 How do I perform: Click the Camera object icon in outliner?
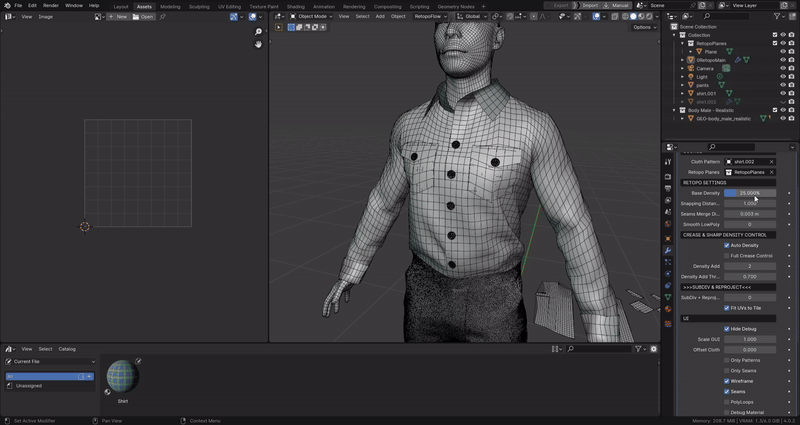pyautogui.click(x=690, y=68)
